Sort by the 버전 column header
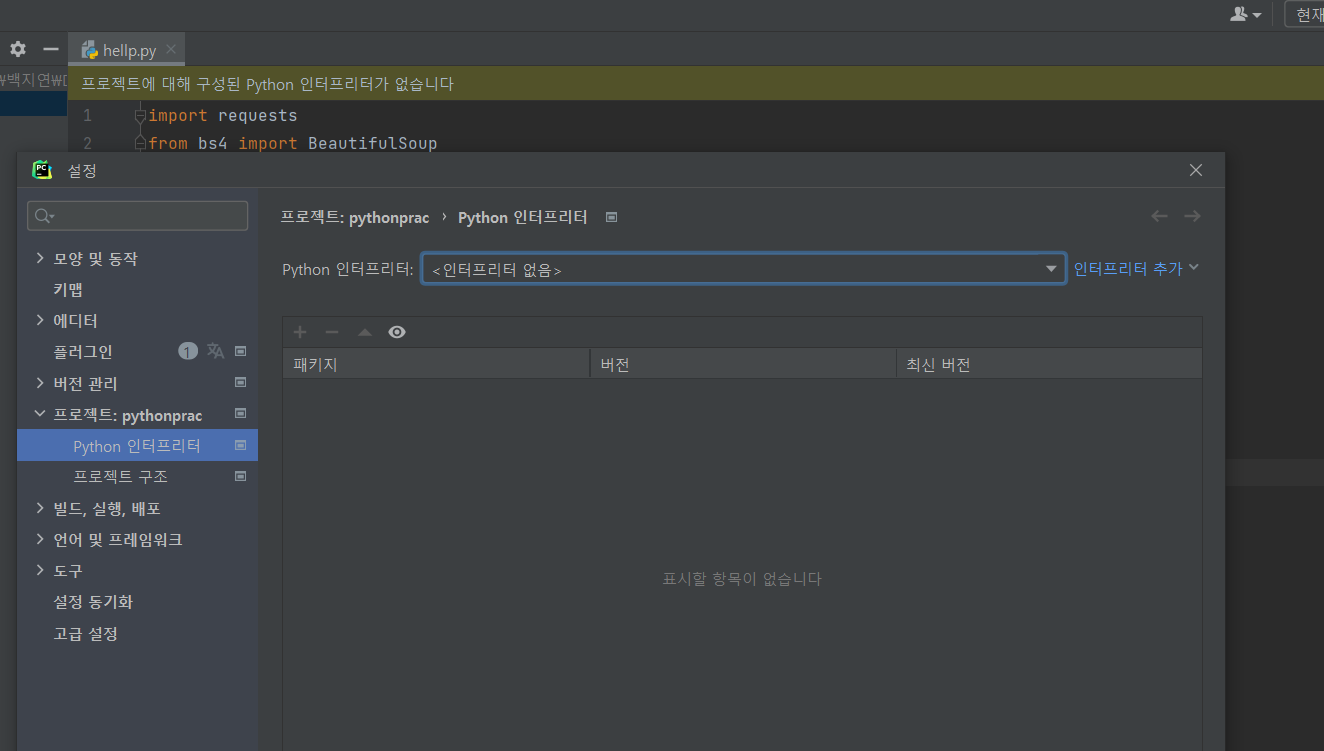Viewport: 1324px width, 751px height. 743,364
